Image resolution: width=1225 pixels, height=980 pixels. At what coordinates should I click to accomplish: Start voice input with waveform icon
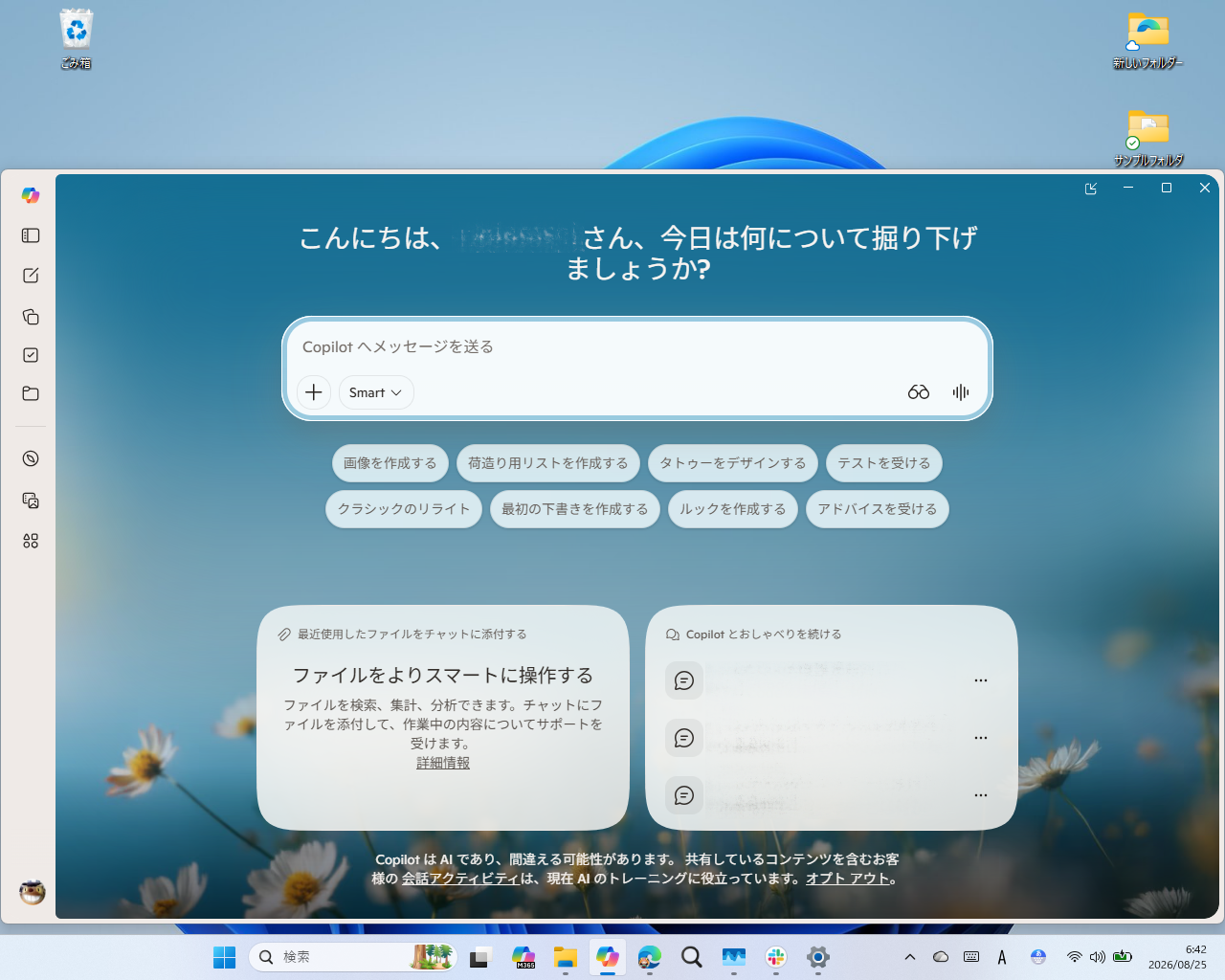point(961,392)
